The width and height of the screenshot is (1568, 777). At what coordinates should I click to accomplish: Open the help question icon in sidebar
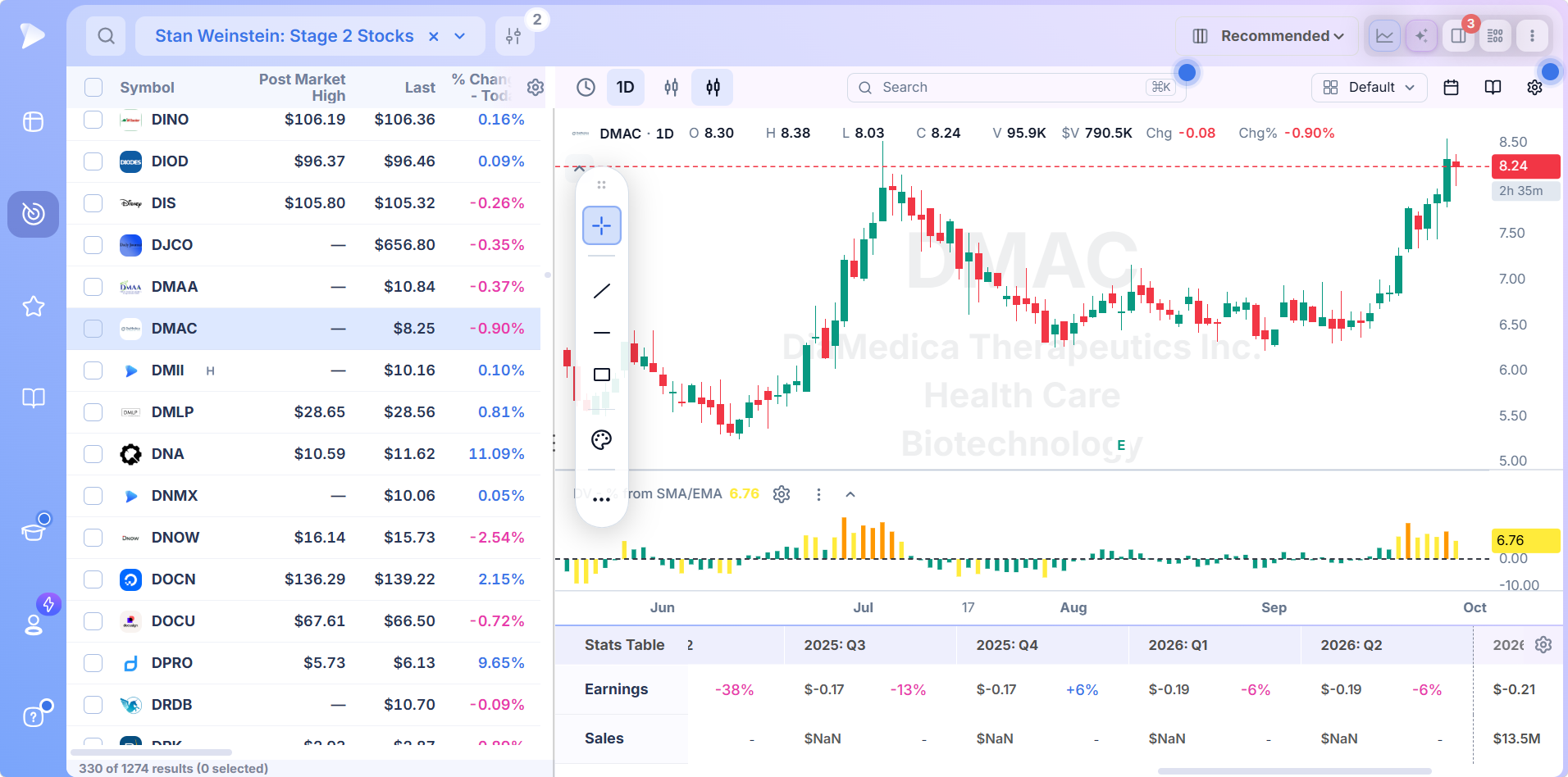coord(33,716)
